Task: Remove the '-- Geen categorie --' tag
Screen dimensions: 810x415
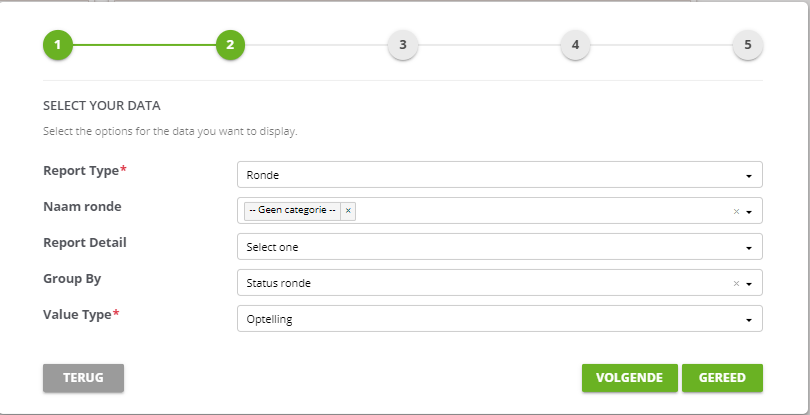Action: pos(348,210)
